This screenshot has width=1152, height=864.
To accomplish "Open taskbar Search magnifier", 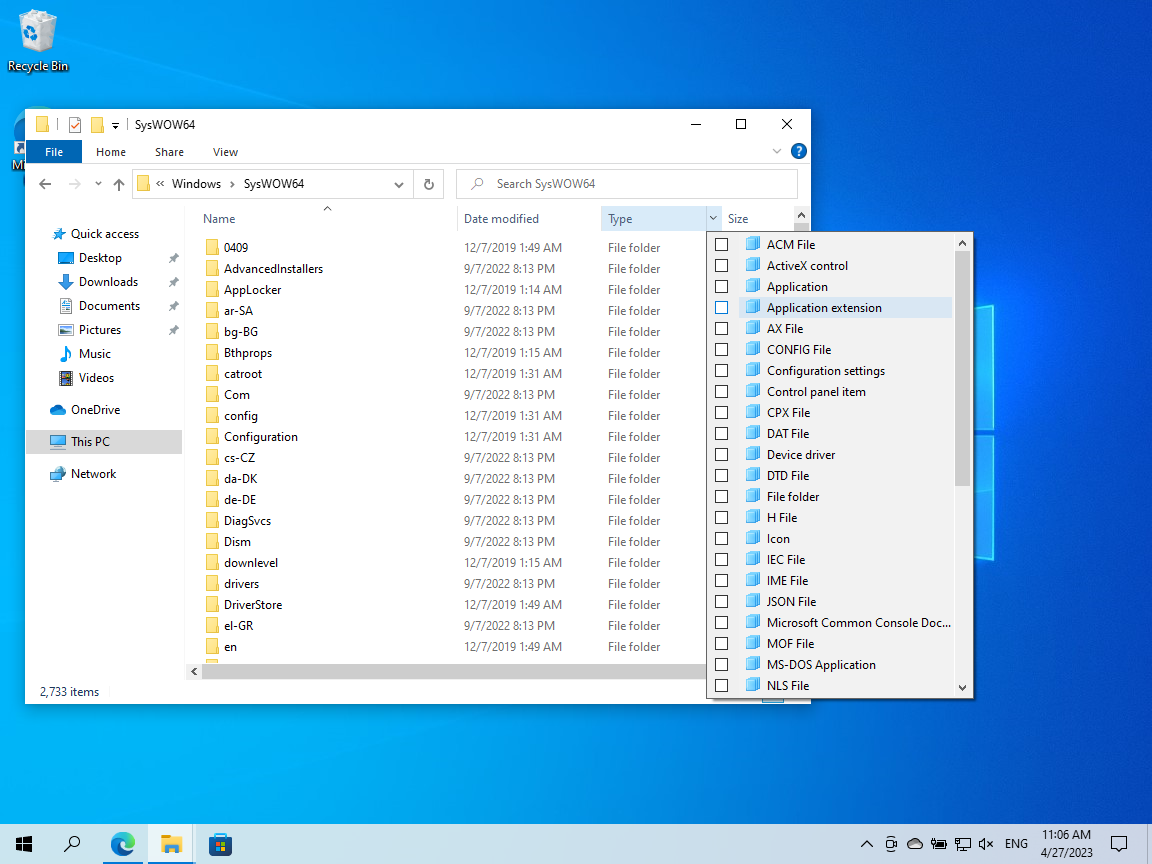I will (x=72, y=844).
